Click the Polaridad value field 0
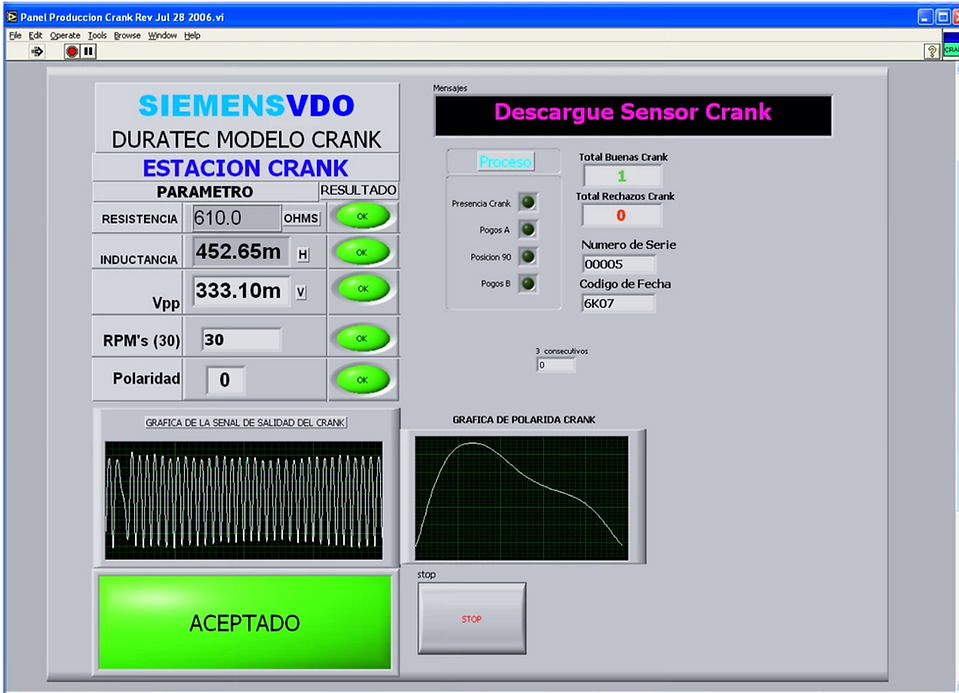 coord(225,380)
